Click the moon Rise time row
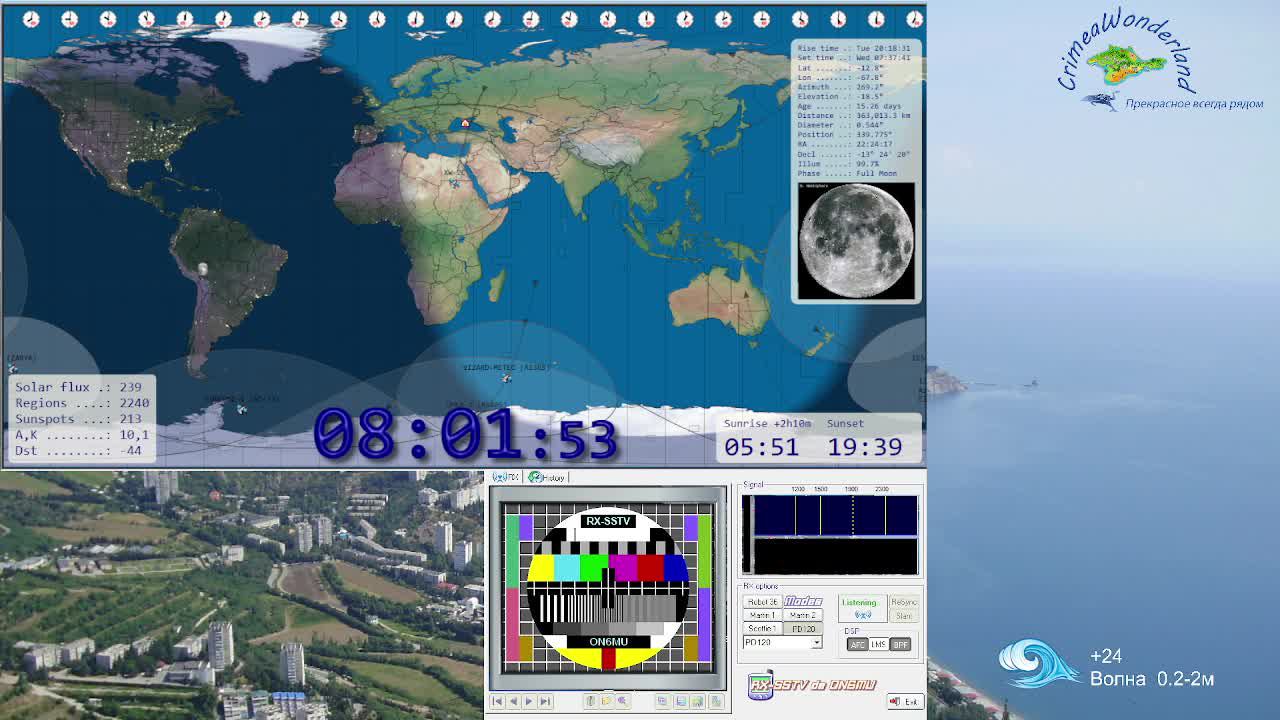1280x720 pixels. (854, 48)
